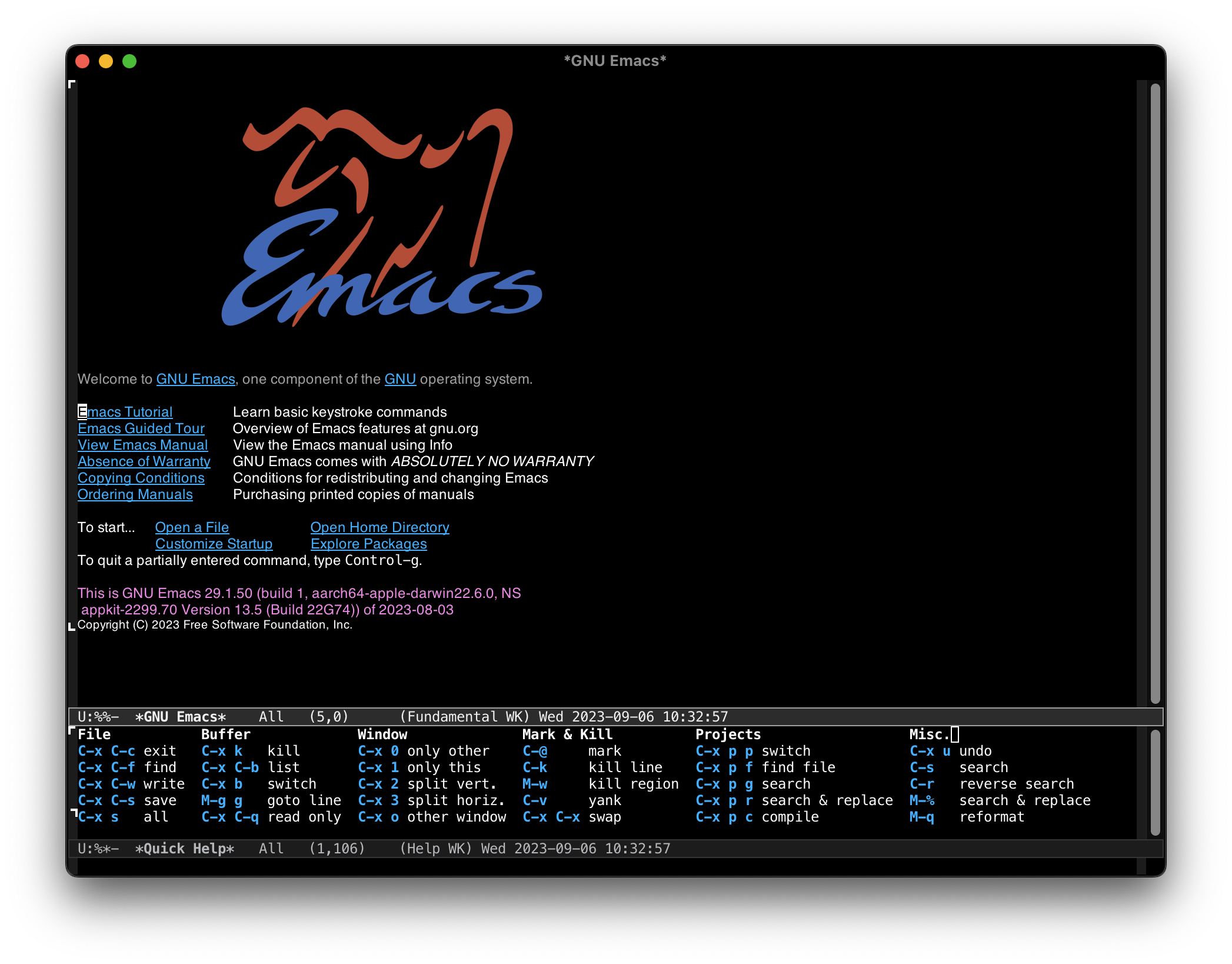The width and height of the screenshot is (1232, 964).
Task: Click the Open Home Directory link
Action: (380, 527)
